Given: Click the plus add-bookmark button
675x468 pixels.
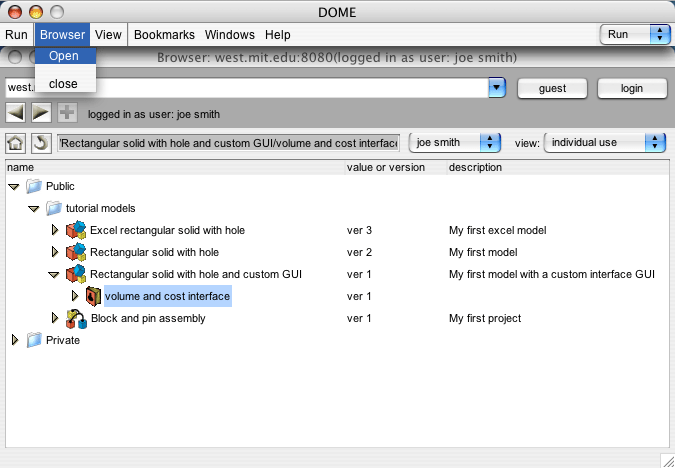Looking at the screenshot, I should (67, 113).
